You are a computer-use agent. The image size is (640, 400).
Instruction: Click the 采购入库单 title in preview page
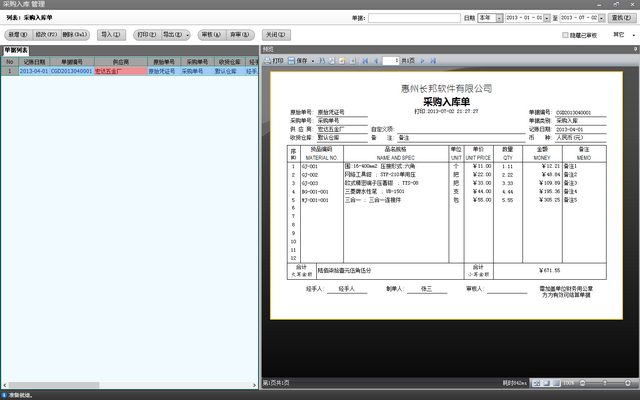[x=446, y=102]
